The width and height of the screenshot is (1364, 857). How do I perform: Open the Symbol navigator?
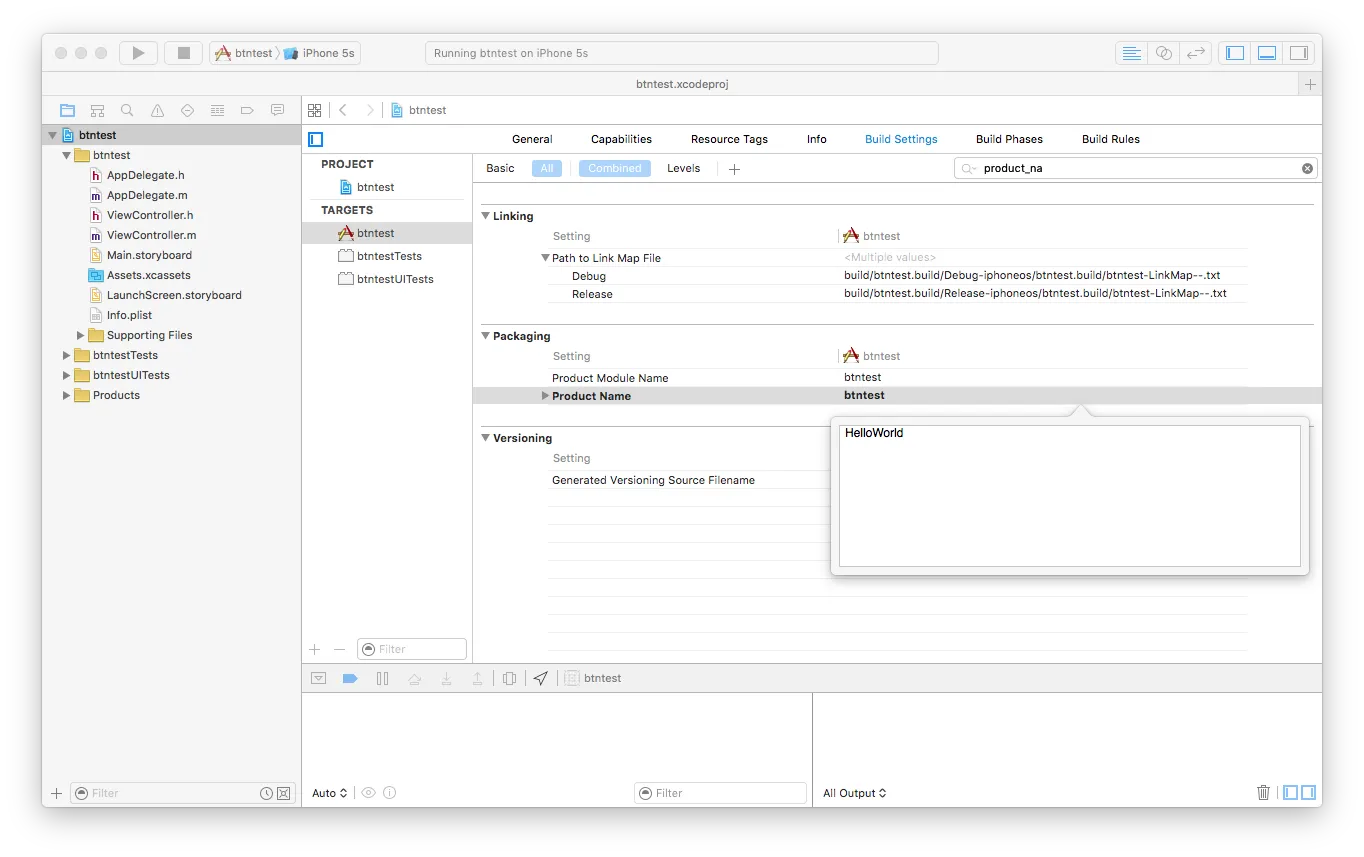(x=97, y=110)
